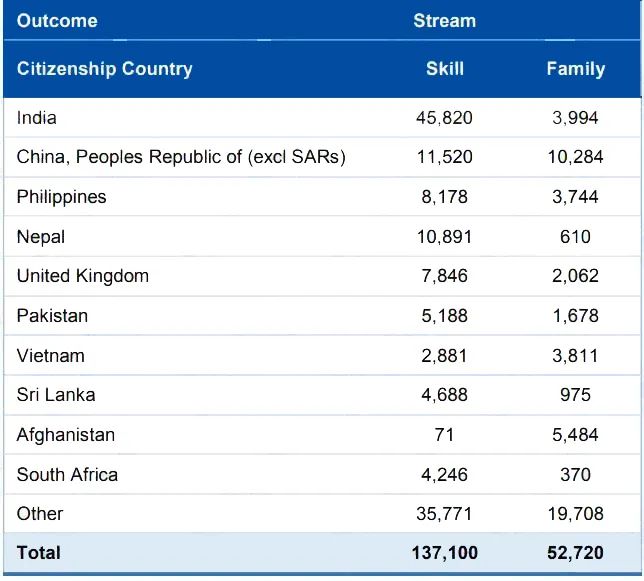Select the Philippines row label
Viewport: 644px width, 581px height.
pos(62,197)
